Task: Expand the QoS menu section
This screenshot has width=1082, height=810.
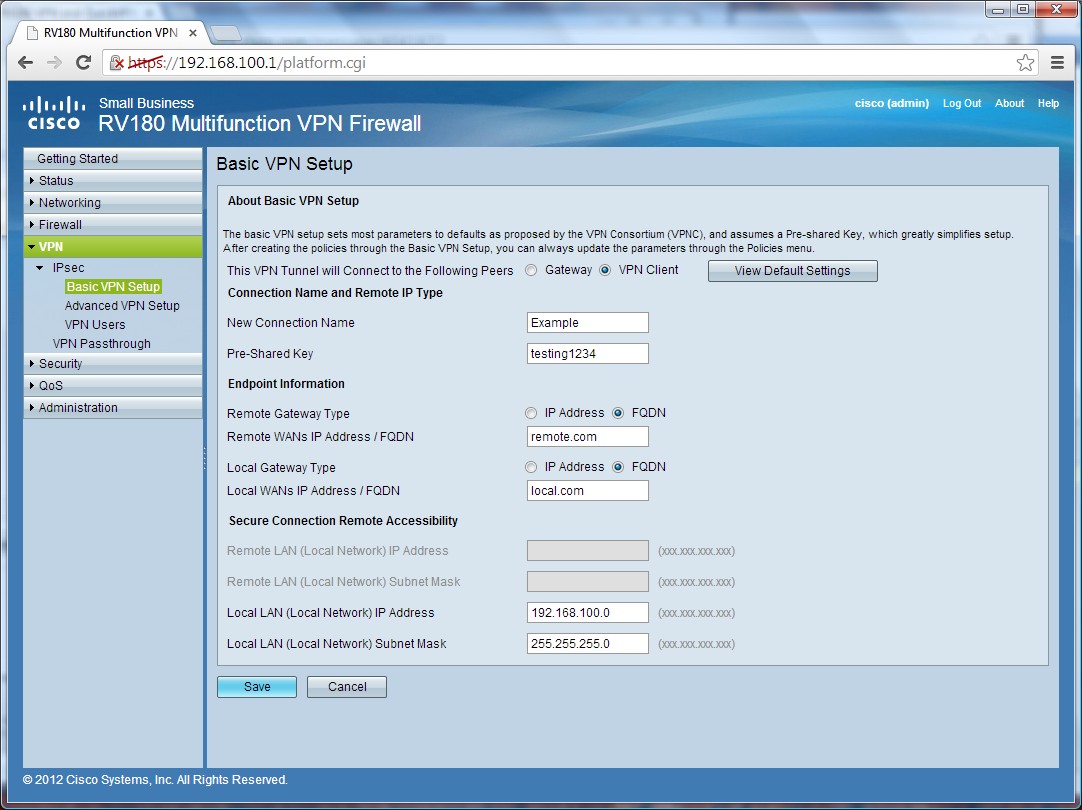Action: click(x=112, y=386)
